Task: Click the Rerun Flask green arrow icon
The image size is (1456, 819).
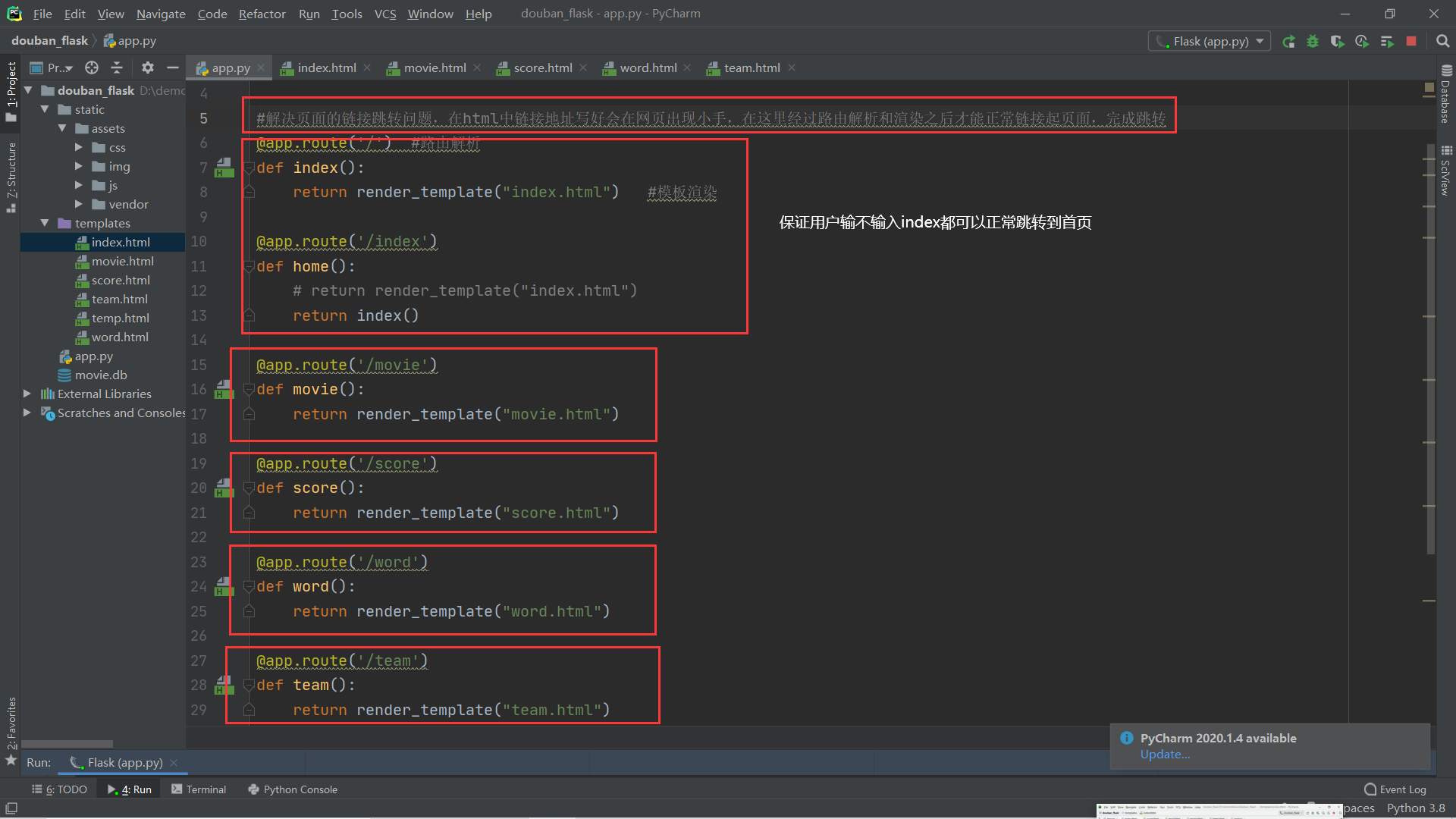Action: tap(1288, 42)
